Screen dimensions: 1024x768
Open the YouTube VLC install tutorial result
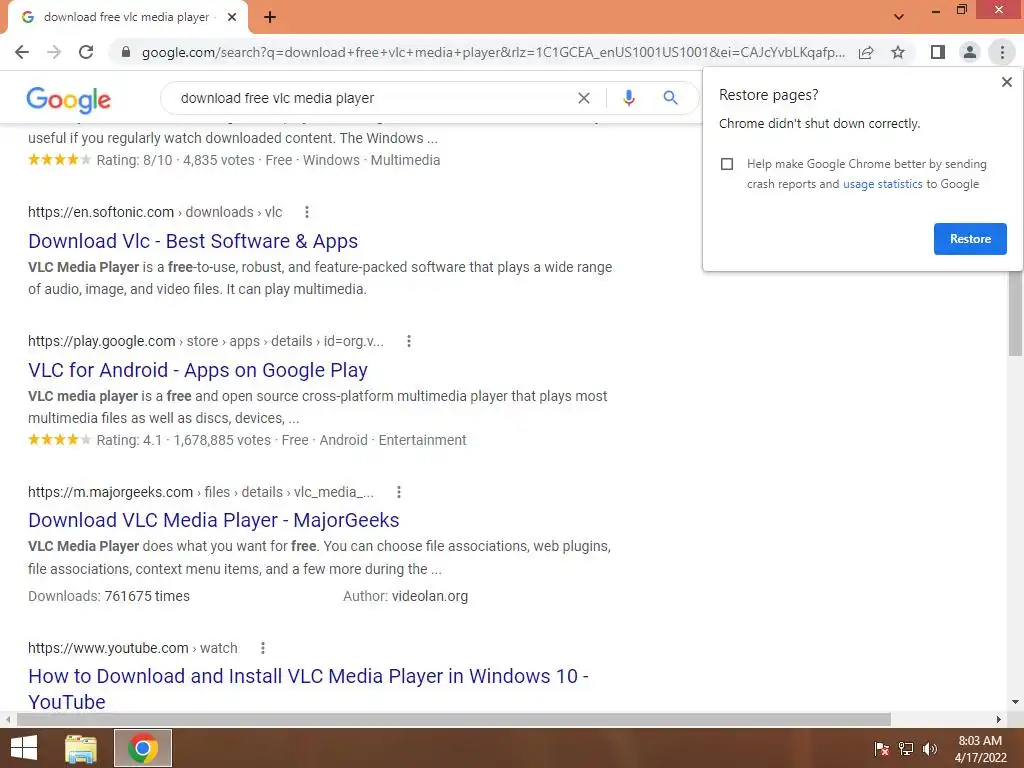click(308, 689)
